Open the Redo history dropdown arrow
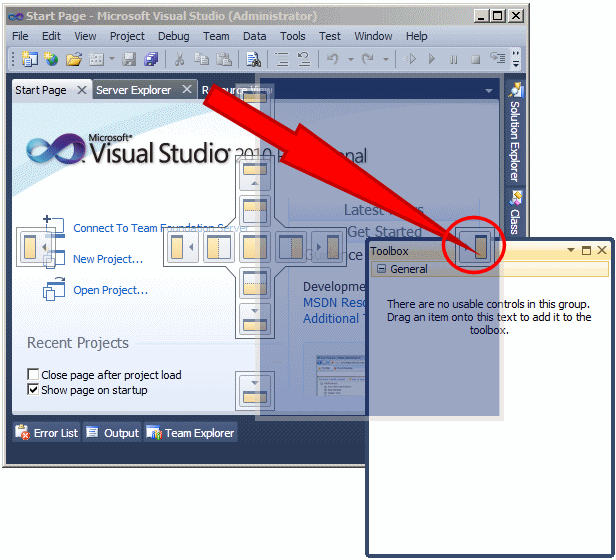This screenshot has width=616, height=560. click(x=386, y=60)
